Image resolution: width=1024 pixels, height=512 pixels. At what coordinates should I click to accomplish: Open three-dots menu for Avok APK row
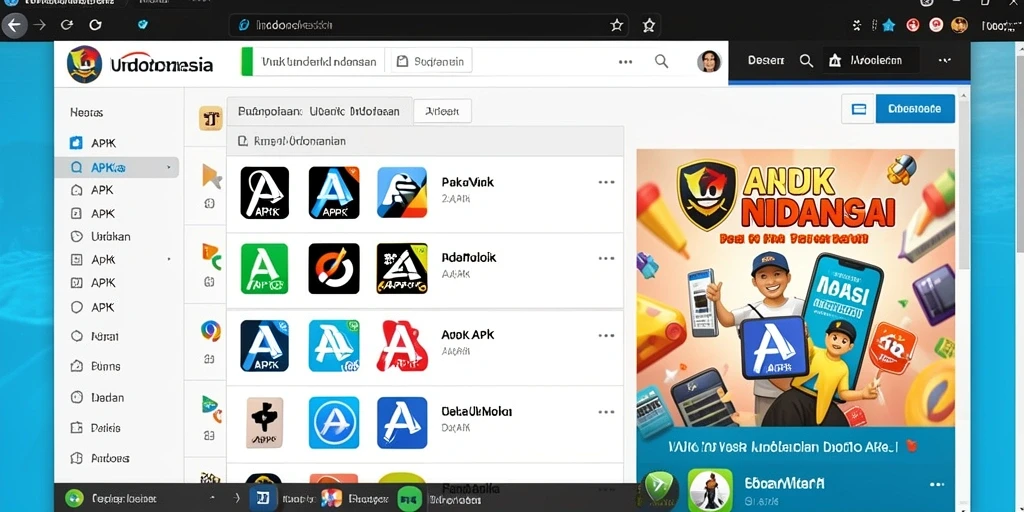tap(606, 336)
